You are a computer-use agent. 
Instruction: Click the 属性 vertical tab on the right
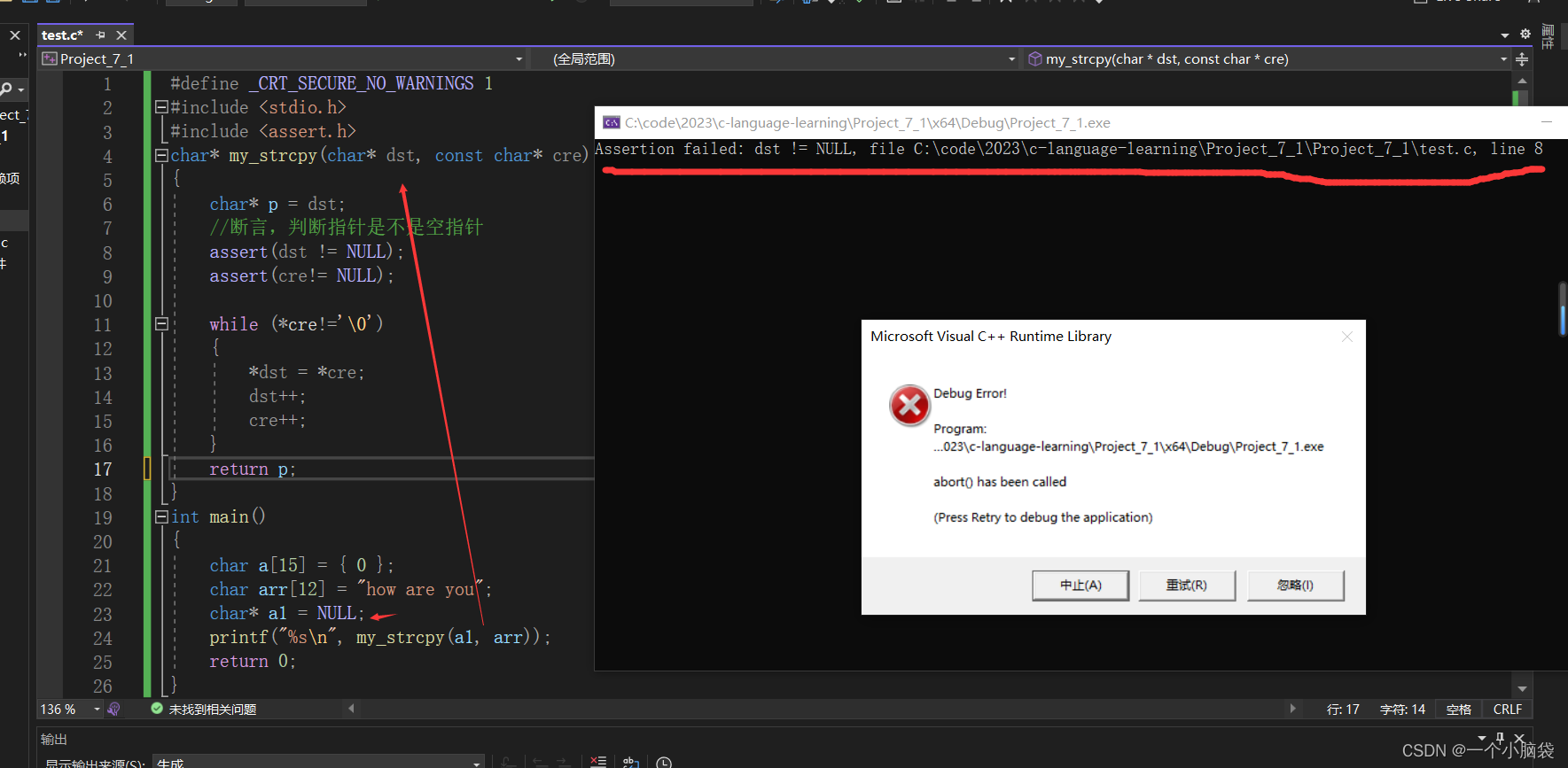pyautogui.click(x=1548, y=36)
